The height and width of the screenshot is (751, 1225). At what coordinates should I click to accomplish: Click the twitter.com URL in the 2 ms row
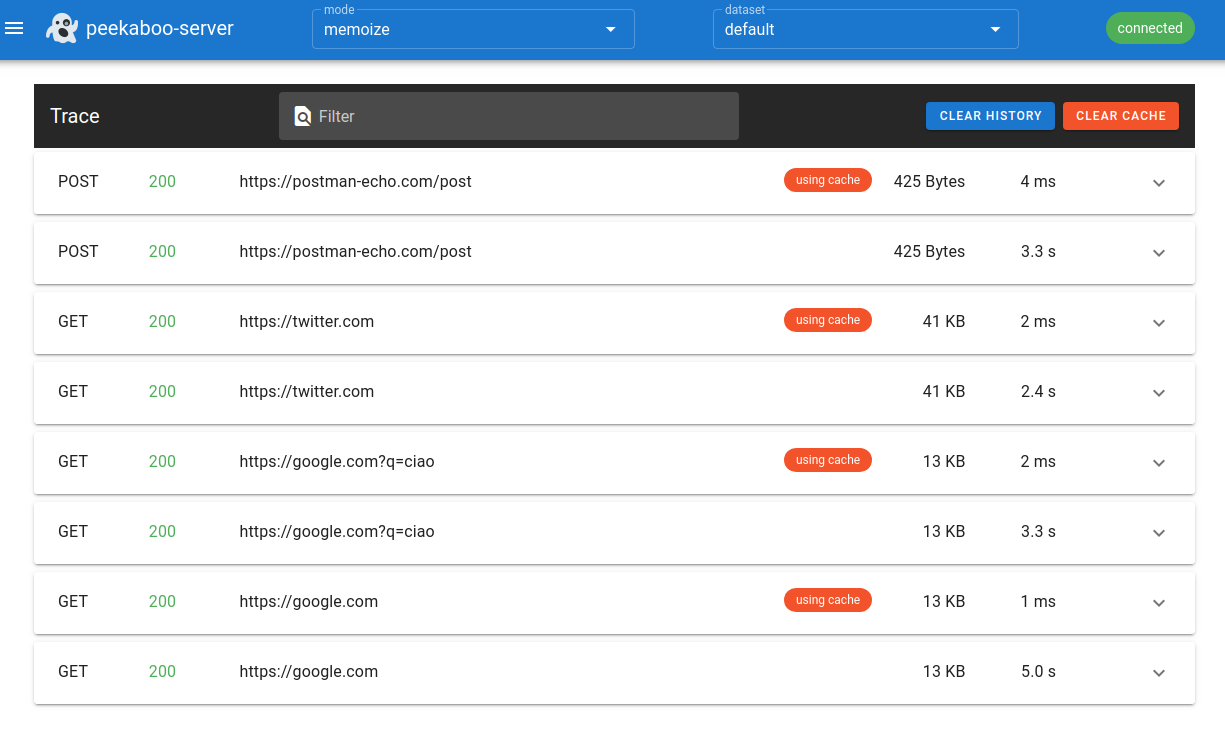tap(306, 321)
